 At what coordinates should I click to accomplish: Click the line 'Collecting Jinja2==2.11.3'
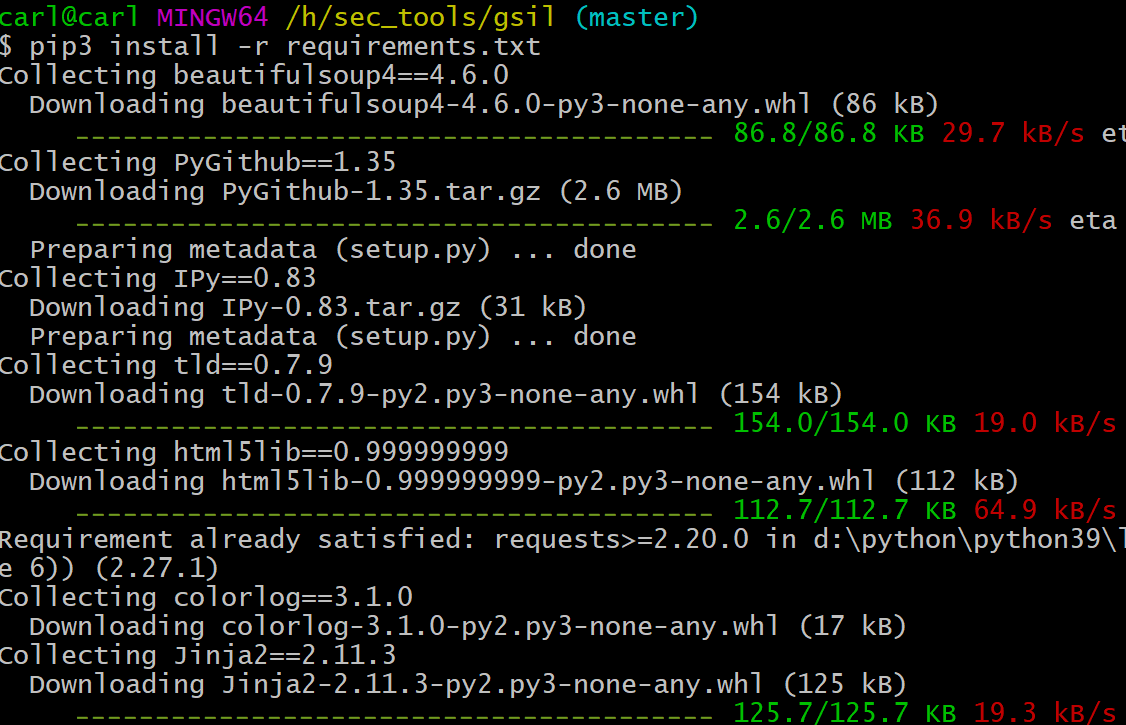(198, 655)
